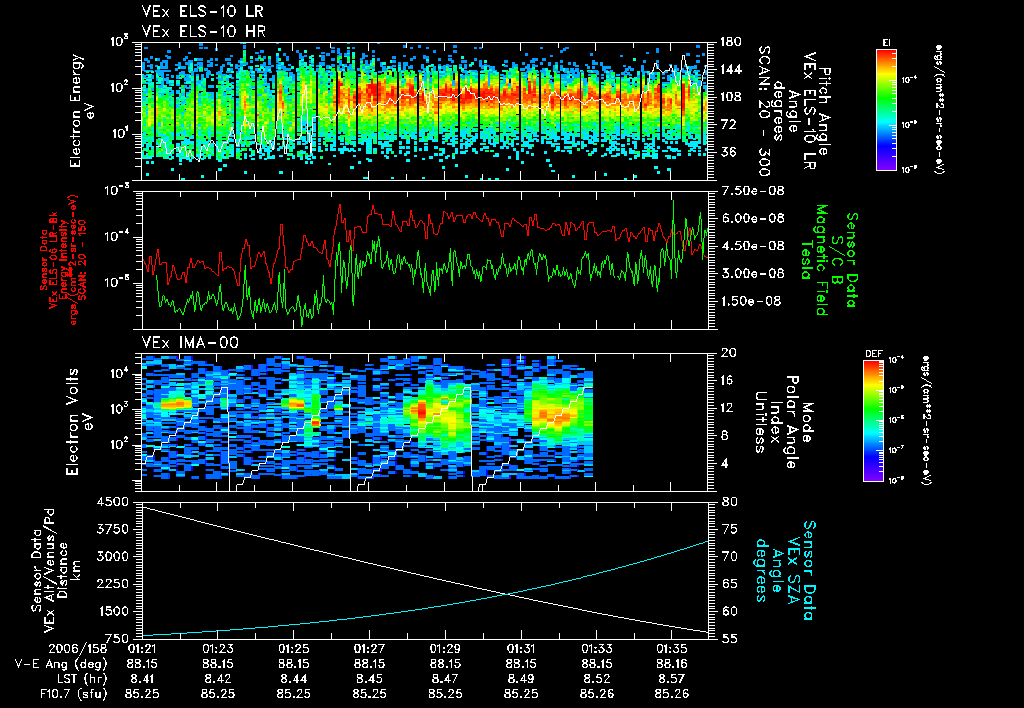1024x708 pixels.
Task: Click the "Polar Angle Index" axis label
Action: pyautogui.click(x=784, y=422)
